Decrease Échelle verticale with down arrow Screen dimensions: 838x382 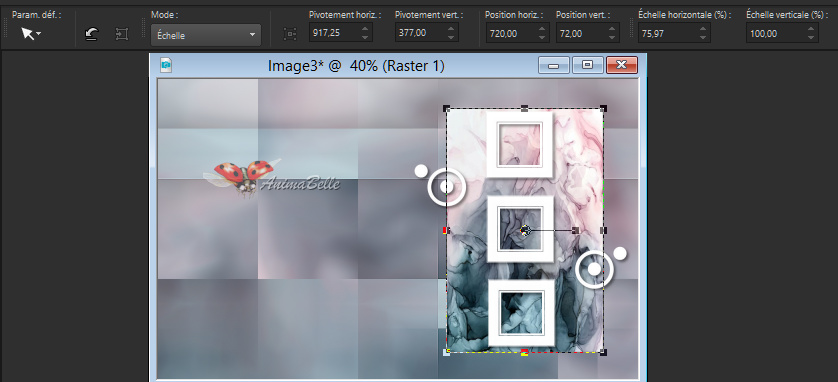(811, 38)
